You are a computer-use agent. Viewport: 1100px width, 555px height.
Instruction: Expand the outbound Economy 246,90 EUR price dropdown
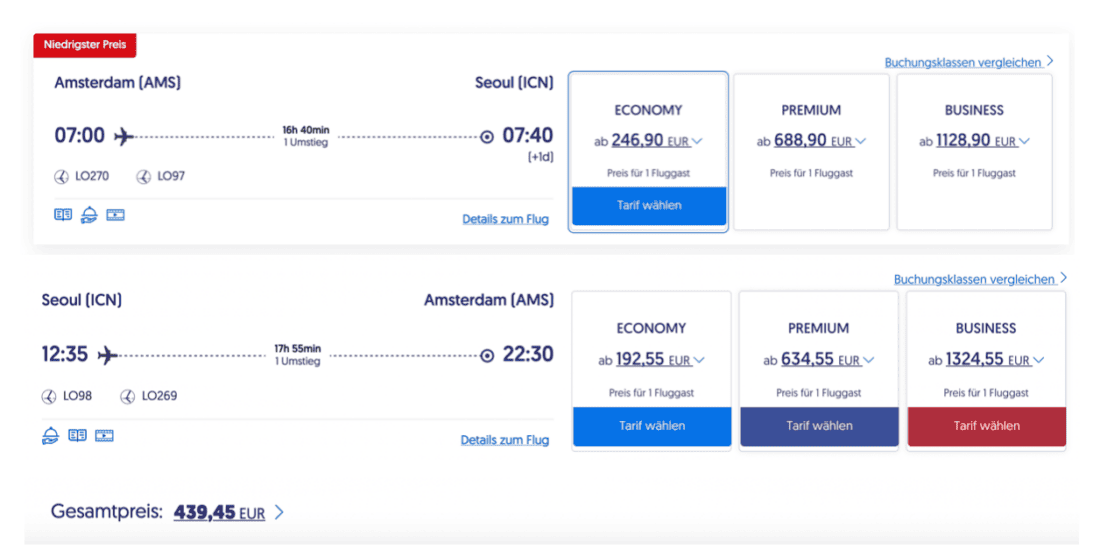[x=697, y=142]
